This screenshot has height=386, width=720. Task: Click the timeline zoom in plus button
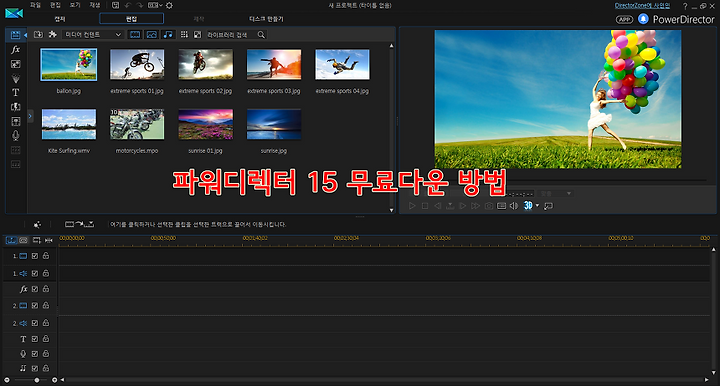point(55,380)
